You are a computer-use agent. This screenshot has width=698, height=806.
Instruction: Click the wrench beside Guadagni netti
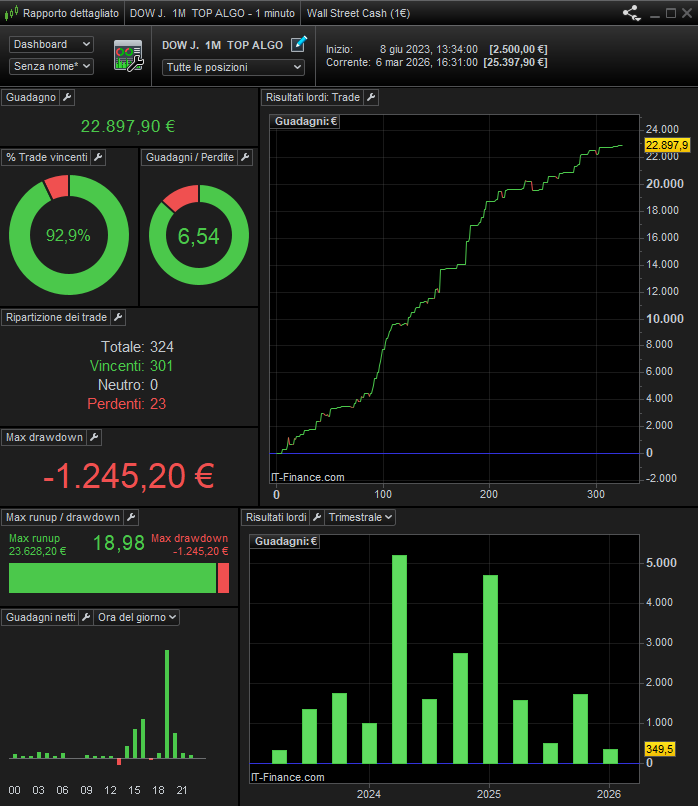86,618
